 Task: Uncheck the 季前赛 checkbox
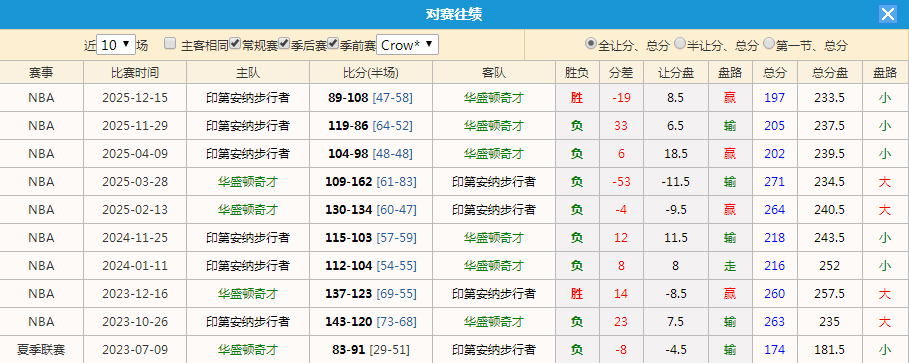click(333, 43)
